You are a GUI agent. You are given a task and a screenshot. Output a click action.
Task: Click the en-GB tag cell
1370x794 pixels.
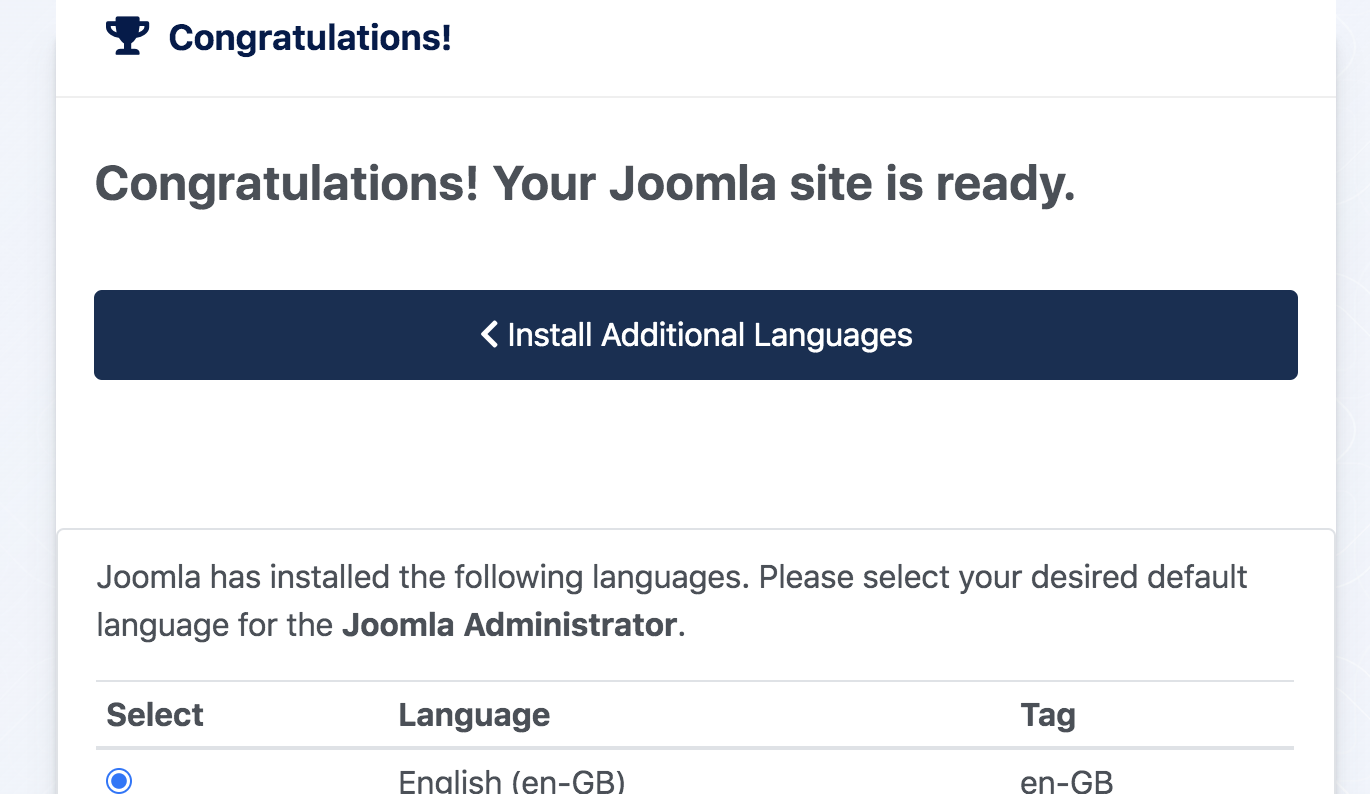click(x=1067, y=781)
